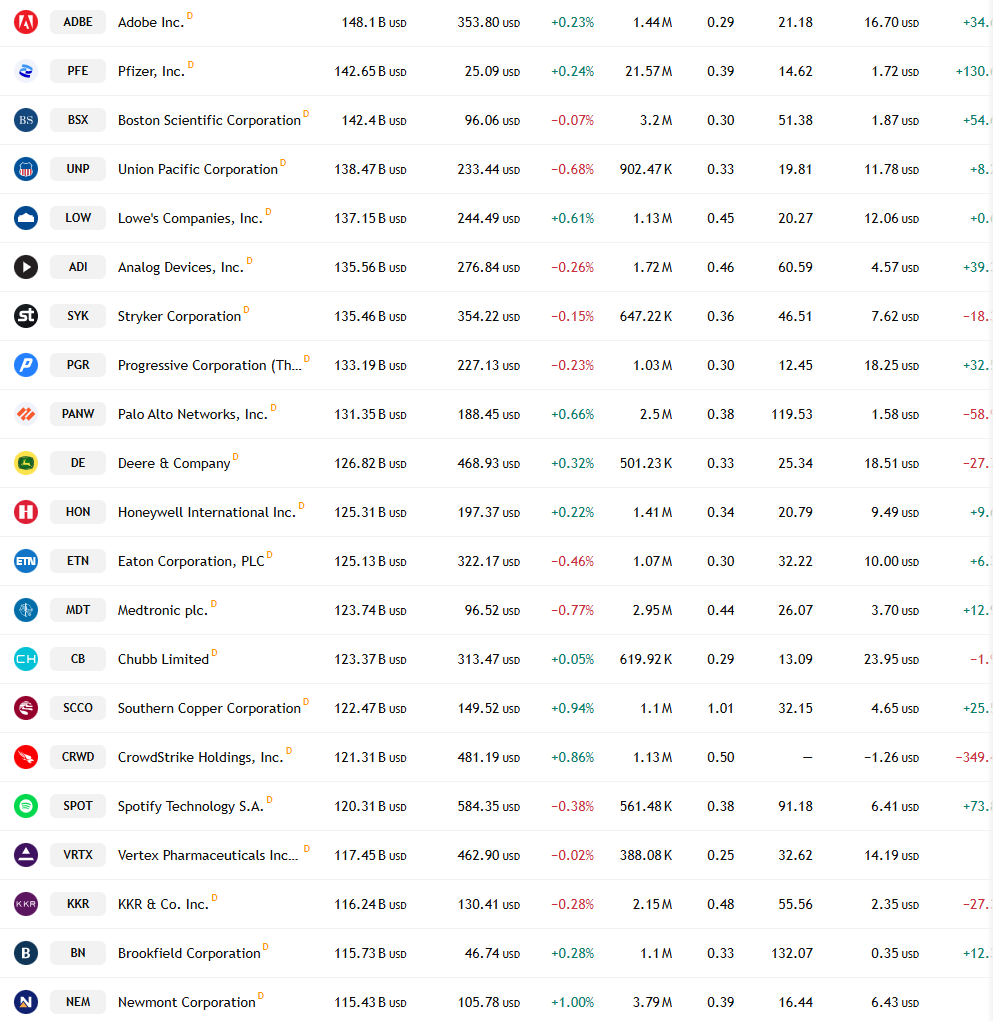Select the BSX ticker badge
The image size is (993, 1021).
click(x=78, y=120)
